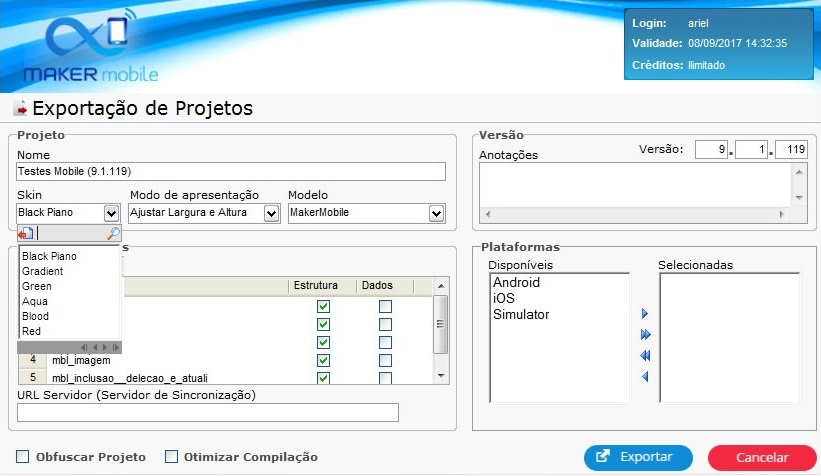This screenshot has height=476, width=821.
Task: Expand the Modelo dropdown
Action: pyautogui.click(x=436, y=213)
